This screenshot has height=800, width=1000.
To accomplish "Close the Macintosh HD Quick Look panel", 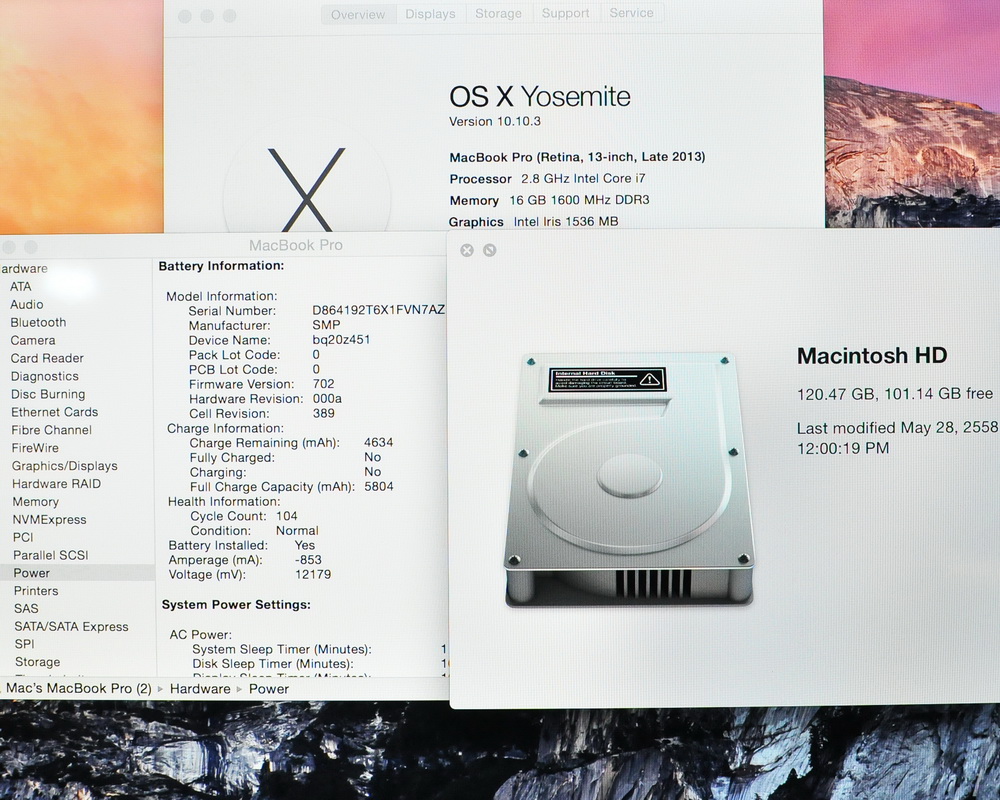I will click(x=467, y=250).
